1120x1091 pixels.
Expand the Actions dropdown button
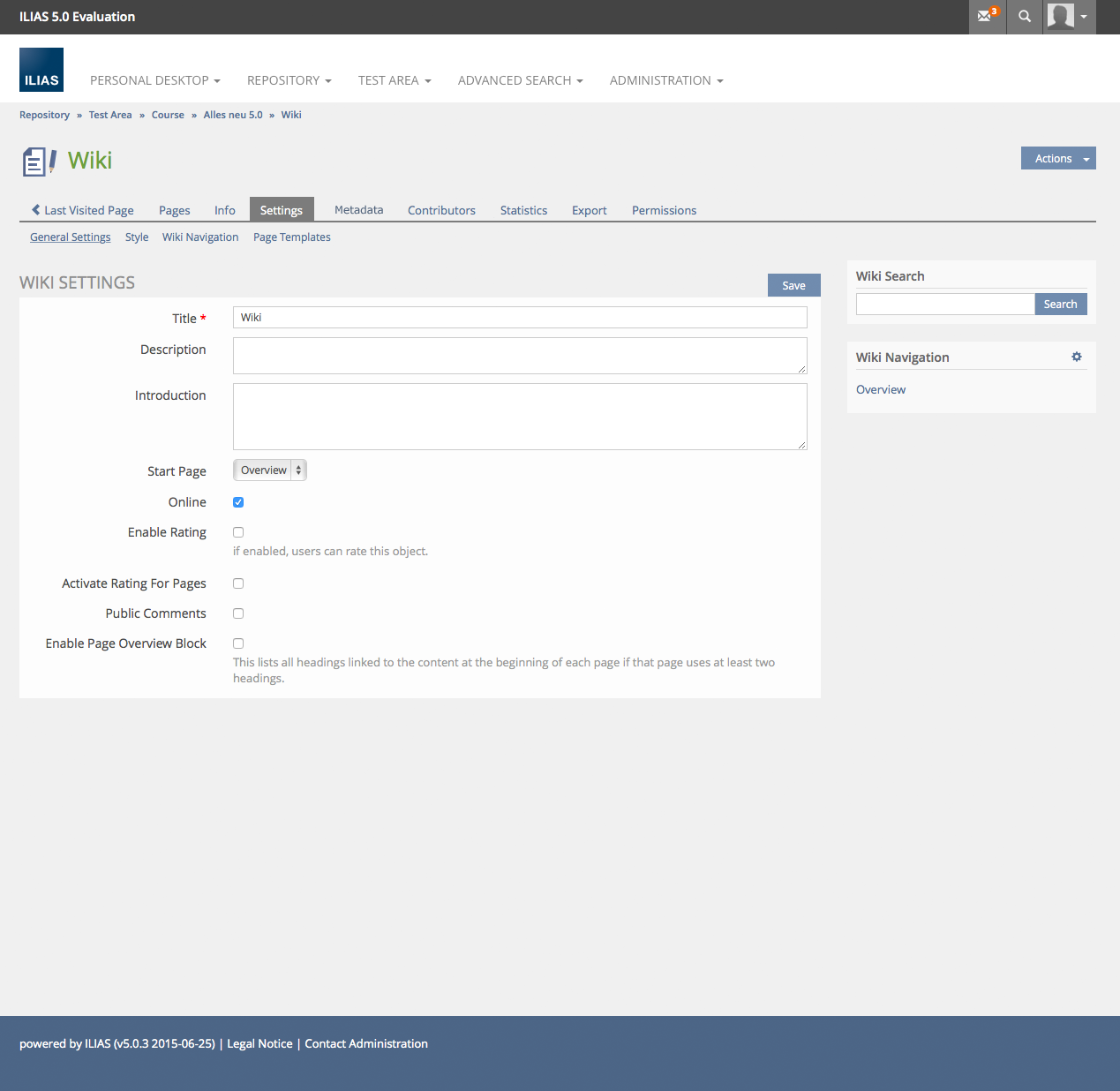(1057, 158)
